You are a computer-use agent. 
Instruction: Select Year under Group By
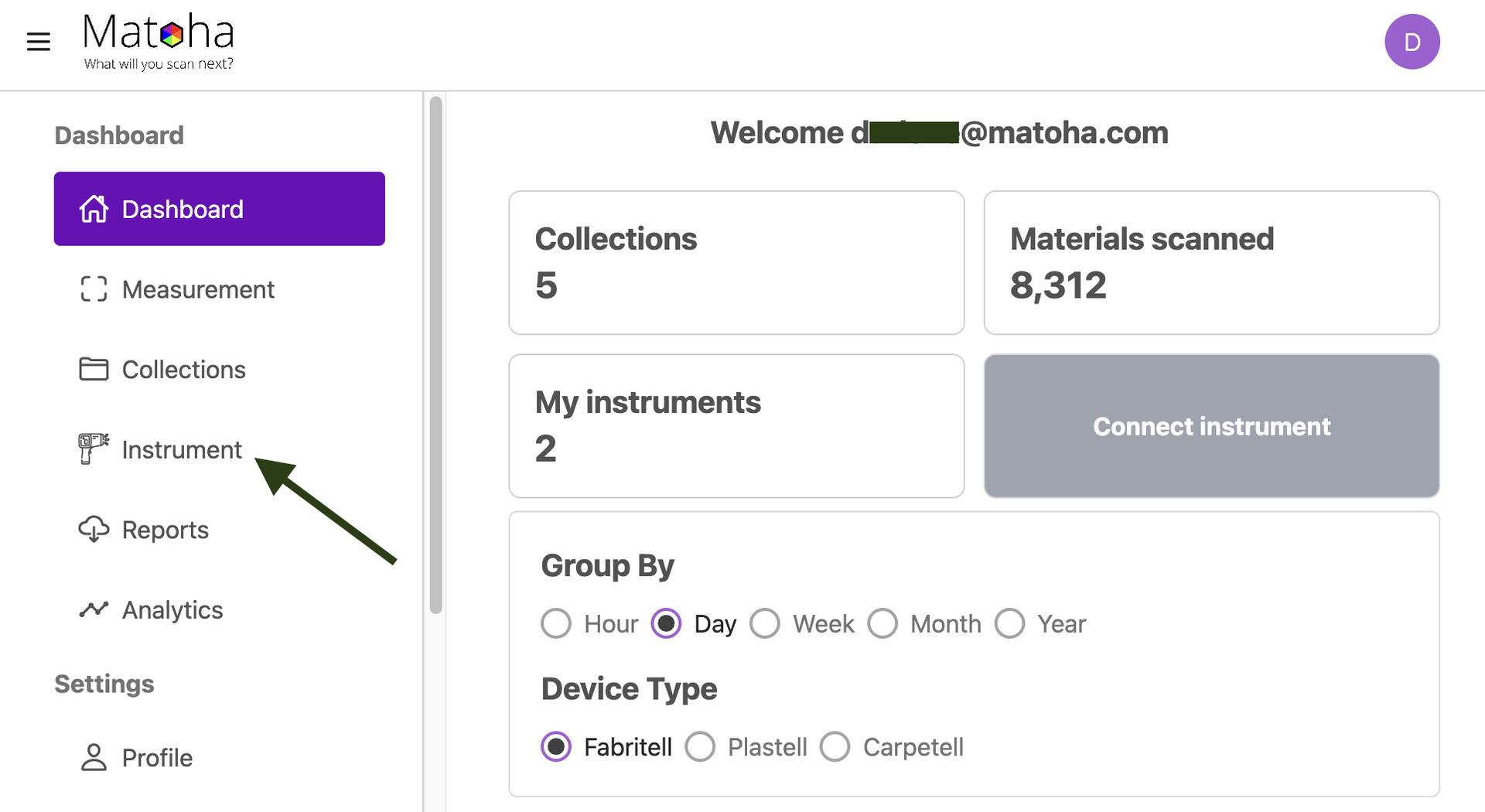(x=1009, y=623)
